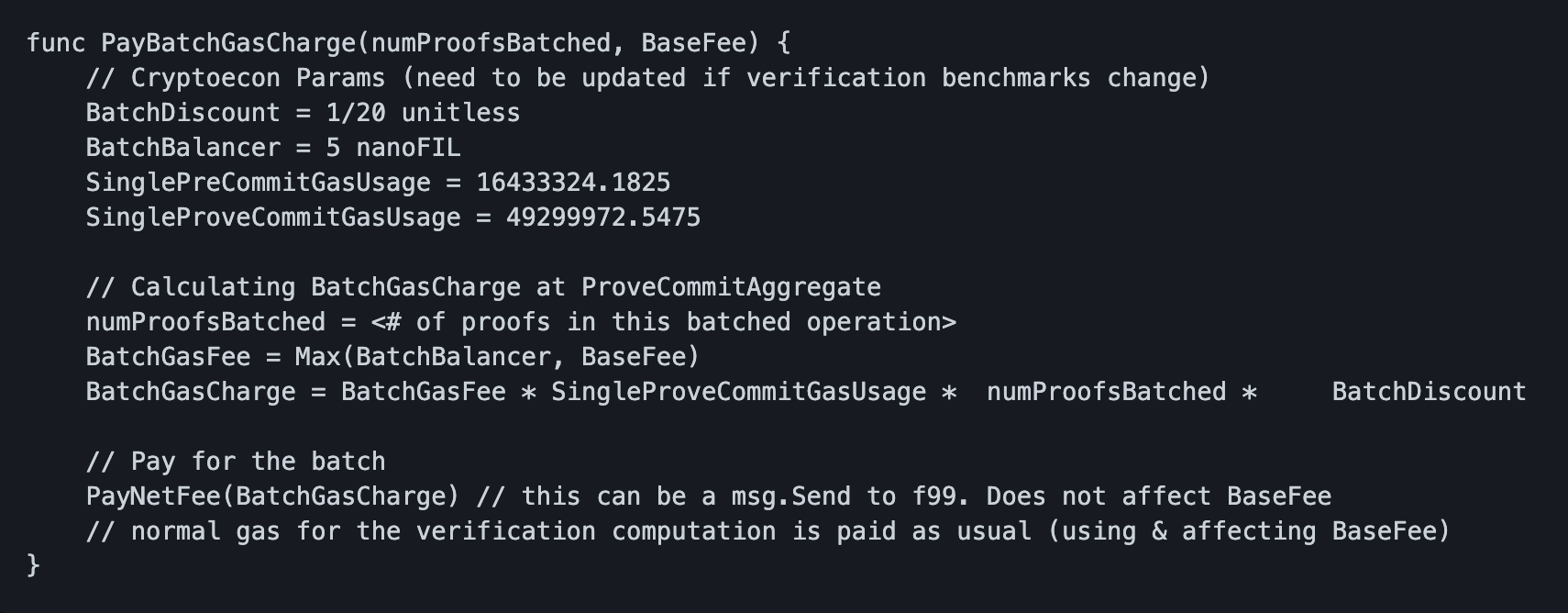This screenshot has width=1568, height=613.
Task: Click the Cryptoecon Params comment line
Action: (x=647, y=78)
